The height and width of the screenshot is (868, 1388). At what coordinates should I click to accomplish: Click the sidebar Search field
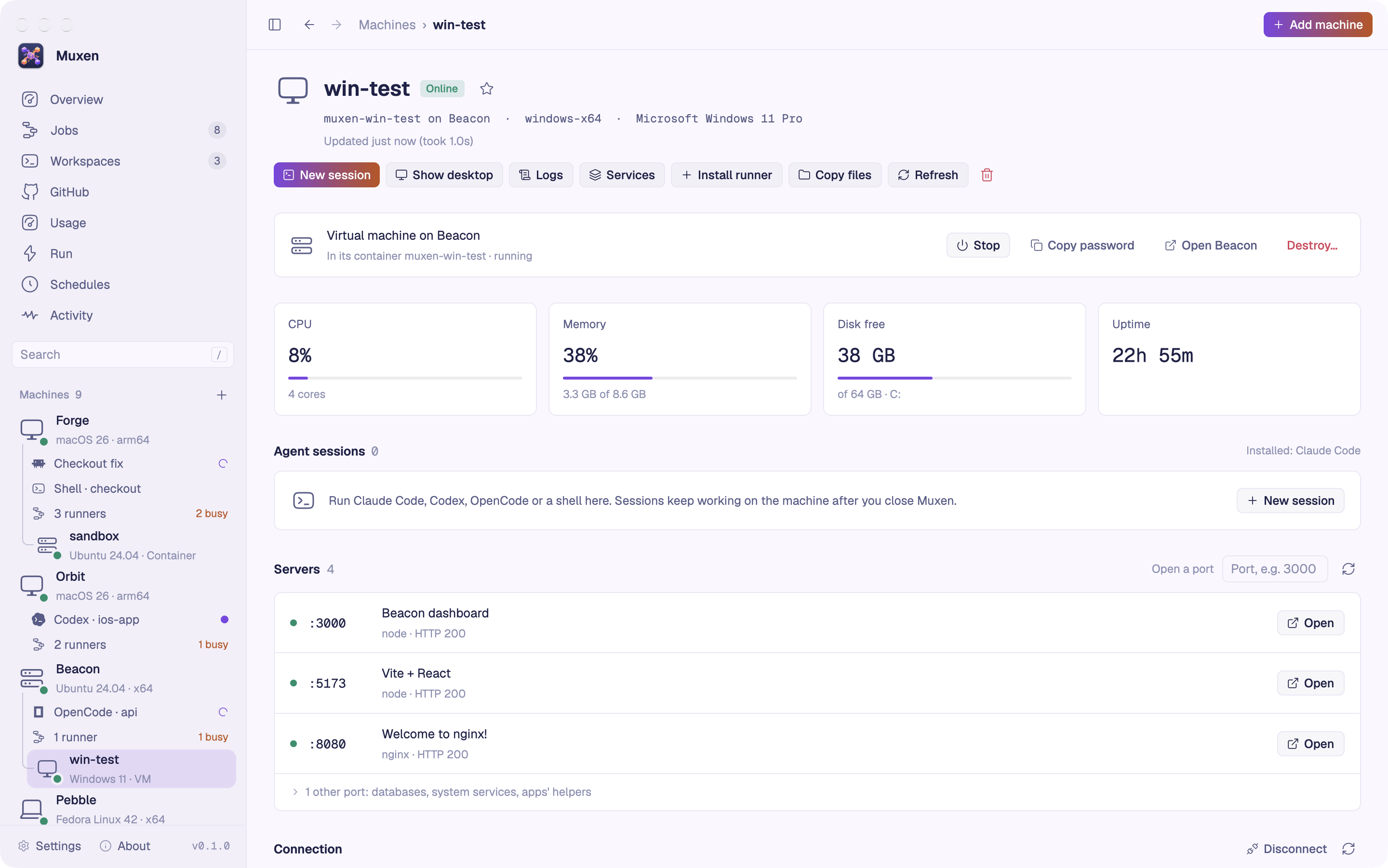(123, 354)
